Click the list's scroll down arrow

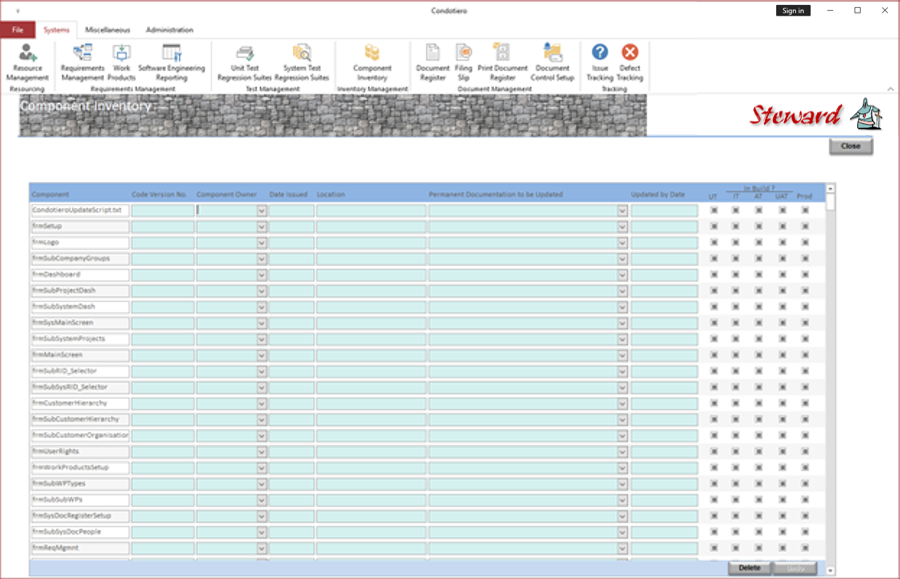[x=830, y=571]
